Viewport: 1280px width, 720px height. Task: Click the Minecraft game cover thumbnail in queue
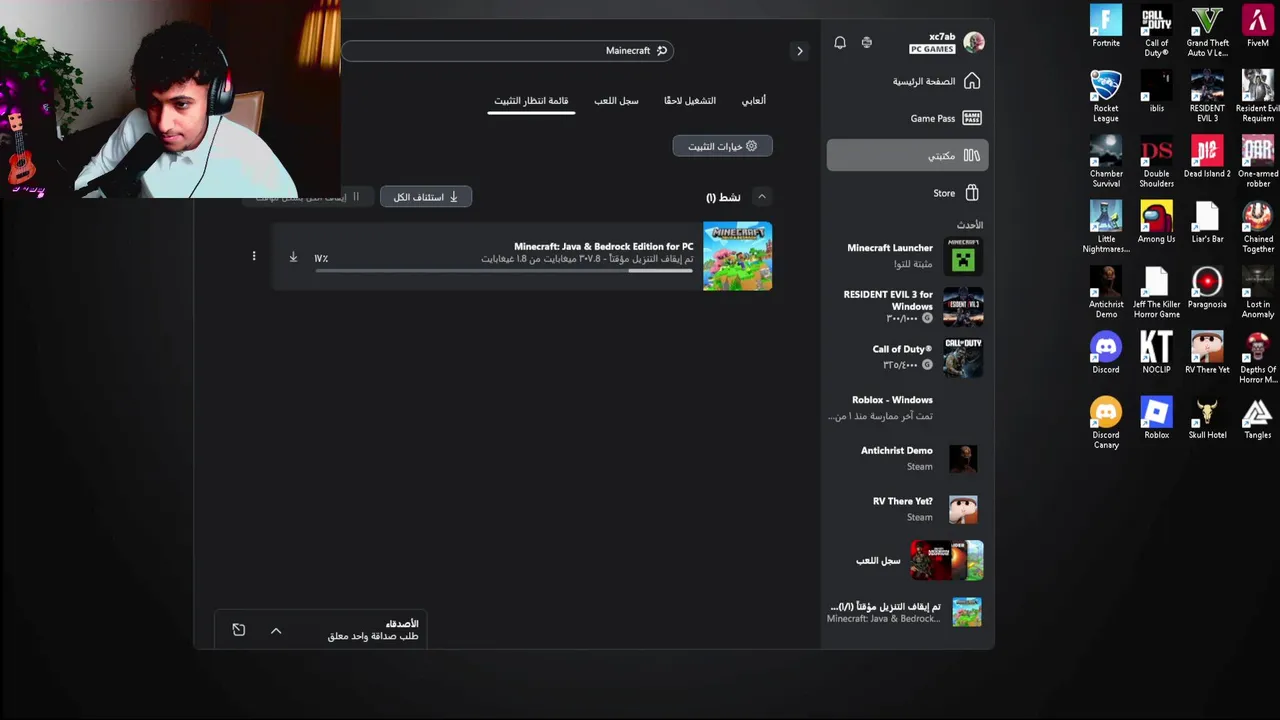pyautogui.click(x=738, y=256)
